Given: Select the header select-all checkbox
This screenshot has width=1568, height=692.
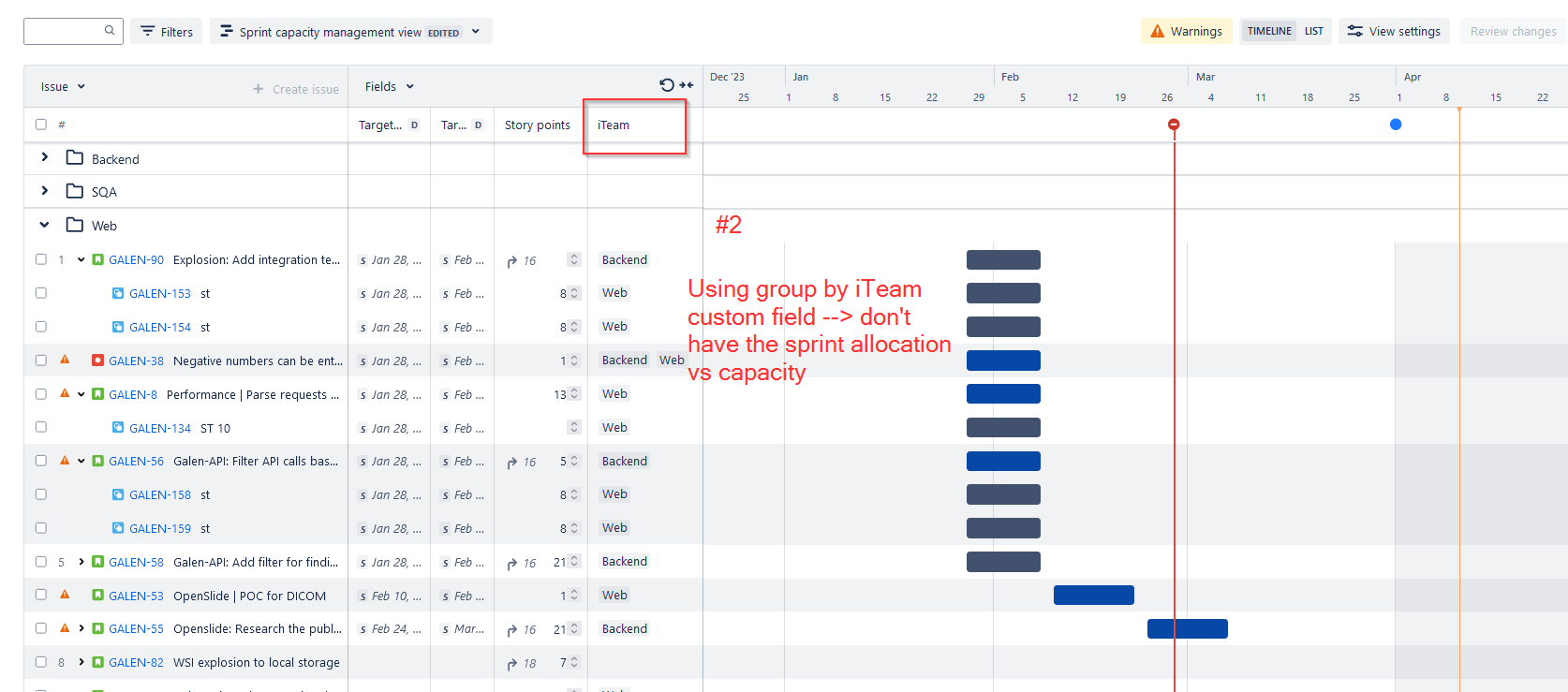Looking at the screenshot, I should [x=41, y=125].
